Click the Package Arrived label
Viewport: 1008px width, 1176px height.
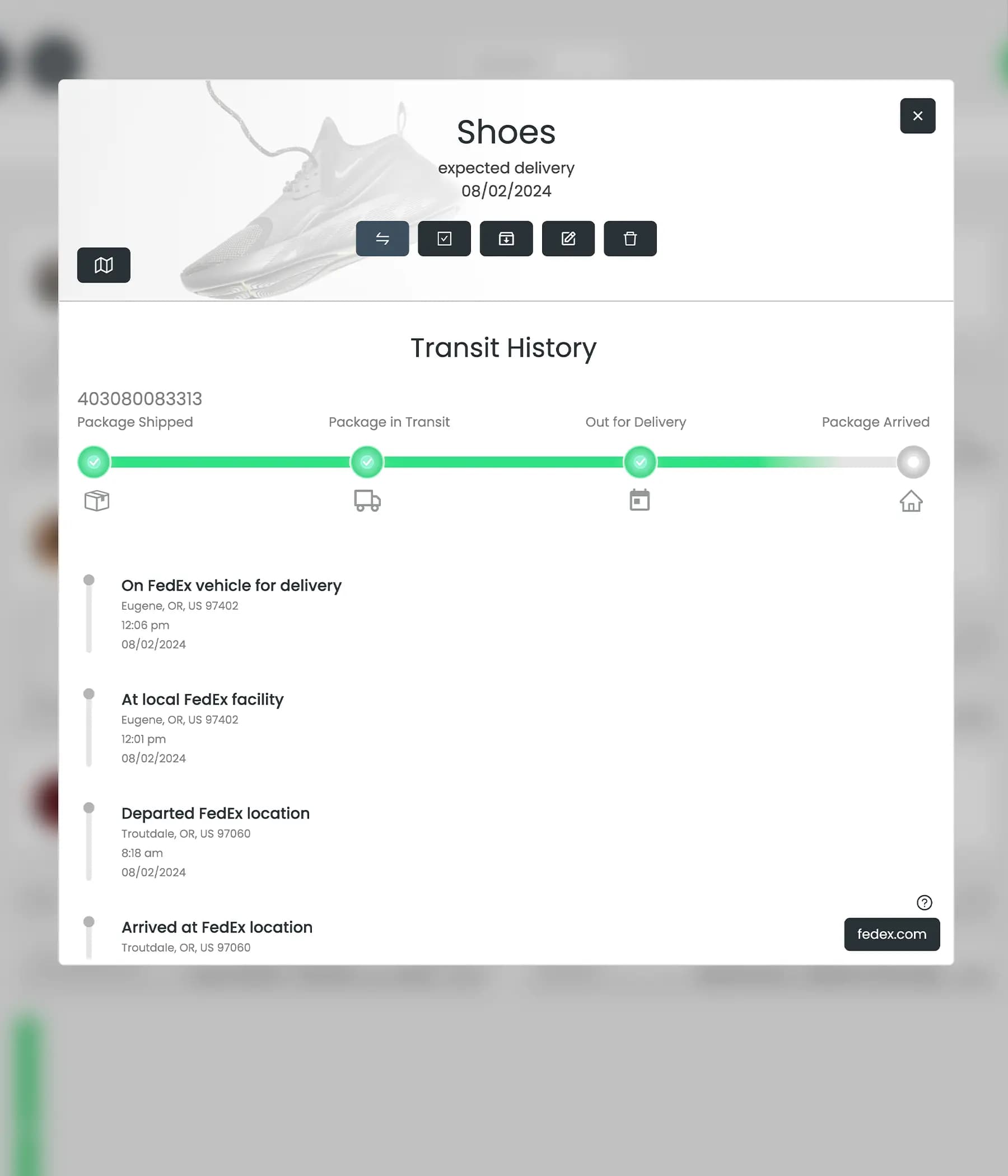coord(875,422)
